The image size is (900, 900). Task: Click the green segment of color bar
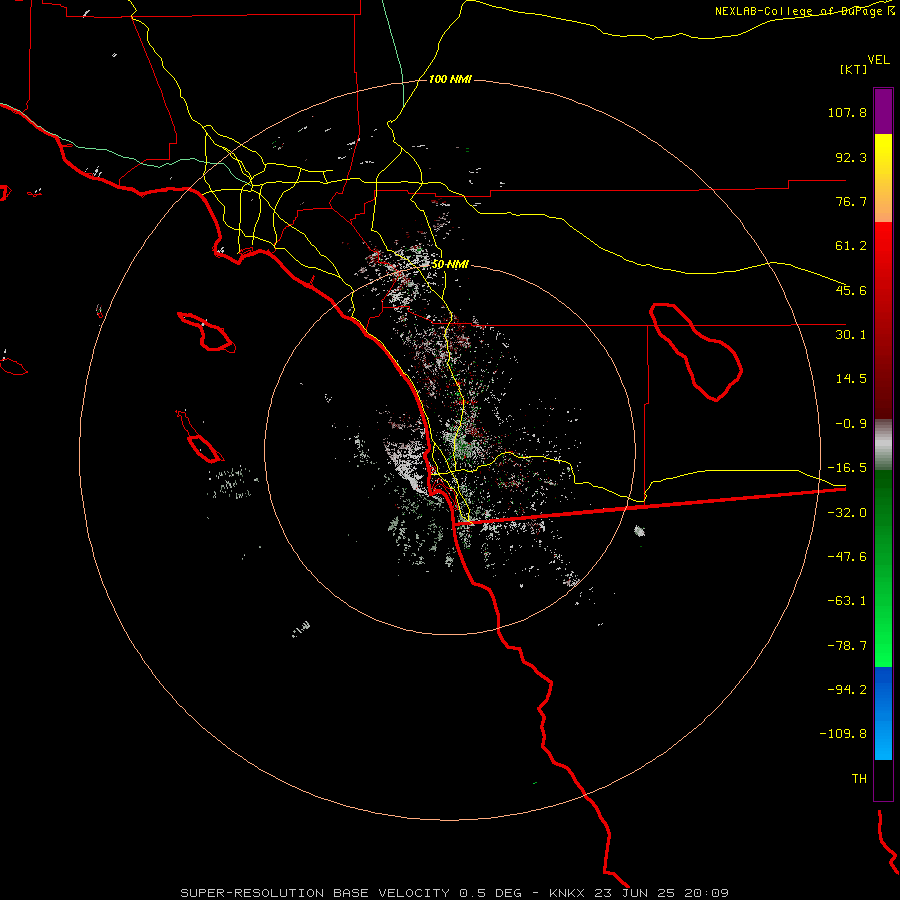click(883, 568)
